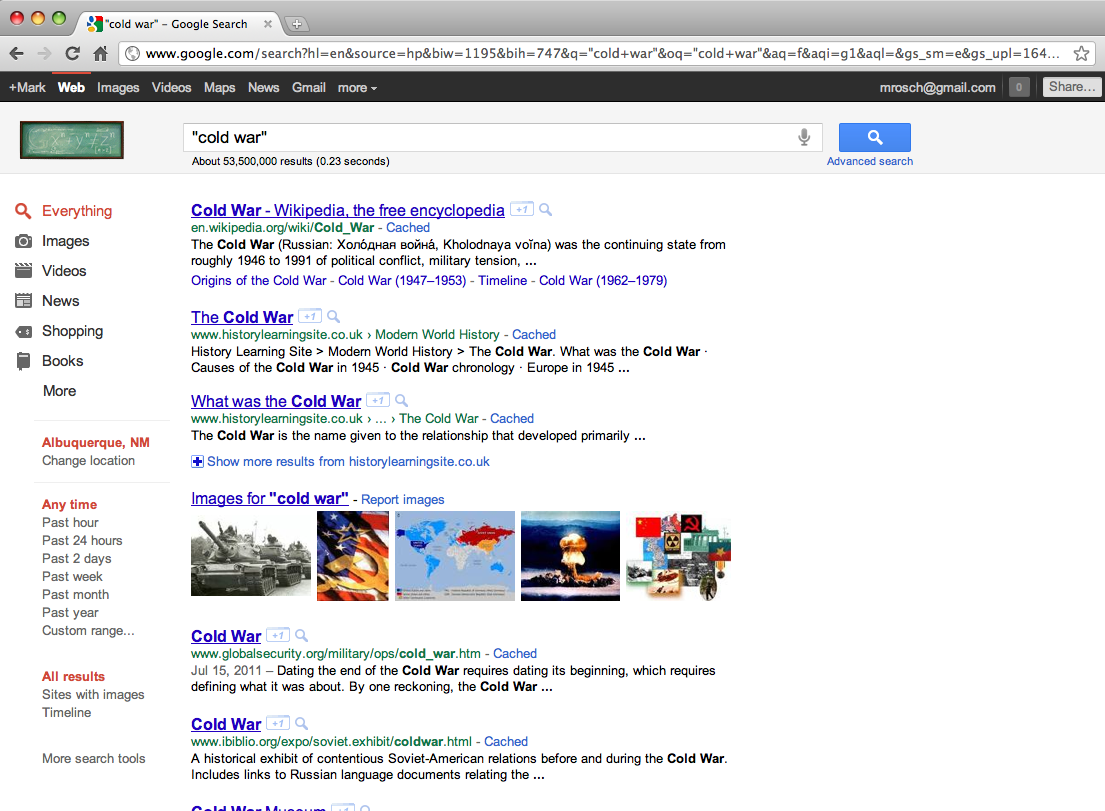Preview ibiblio result with magnifier icon
This screenshot has width=1105, height=811.
point(302,723)
